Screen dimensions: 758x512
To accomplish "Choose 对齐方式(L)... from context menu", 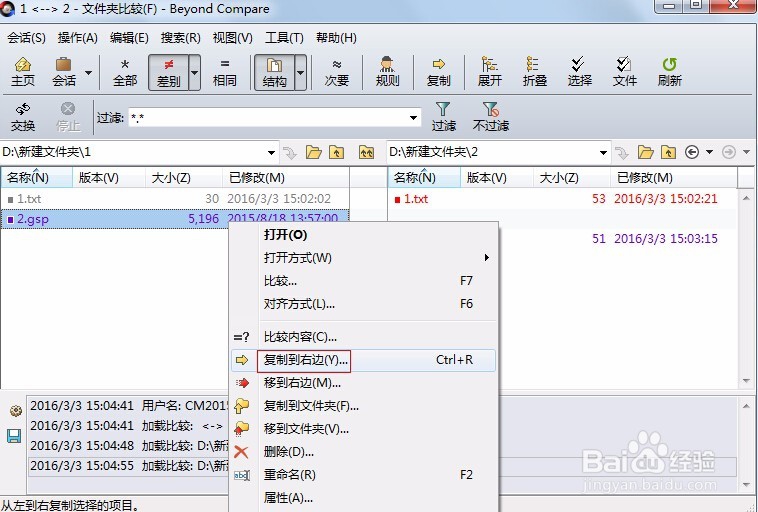I will pyautogui.click(x=364, y=304).
